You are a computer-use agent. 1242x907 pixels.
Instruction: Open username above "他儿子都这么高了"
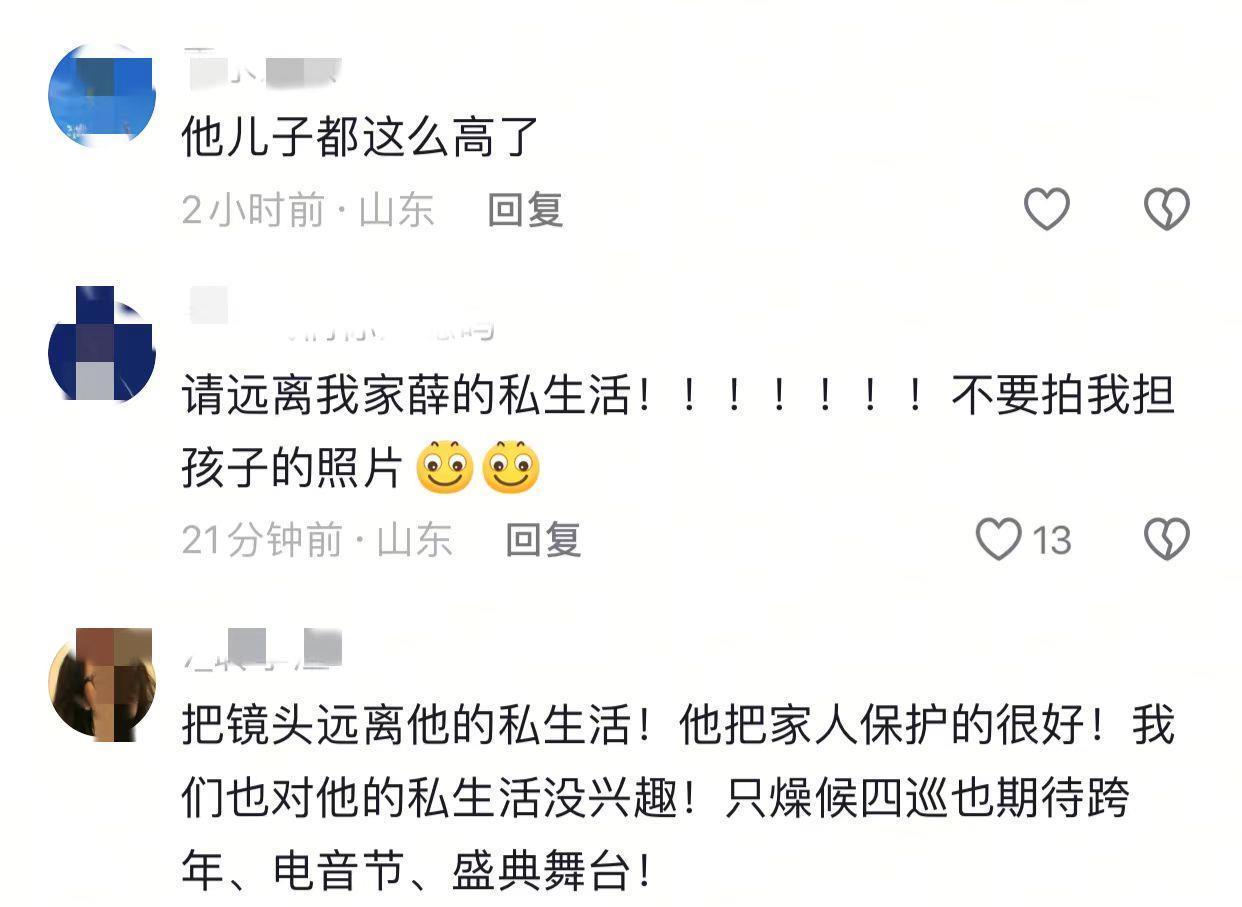264,70
